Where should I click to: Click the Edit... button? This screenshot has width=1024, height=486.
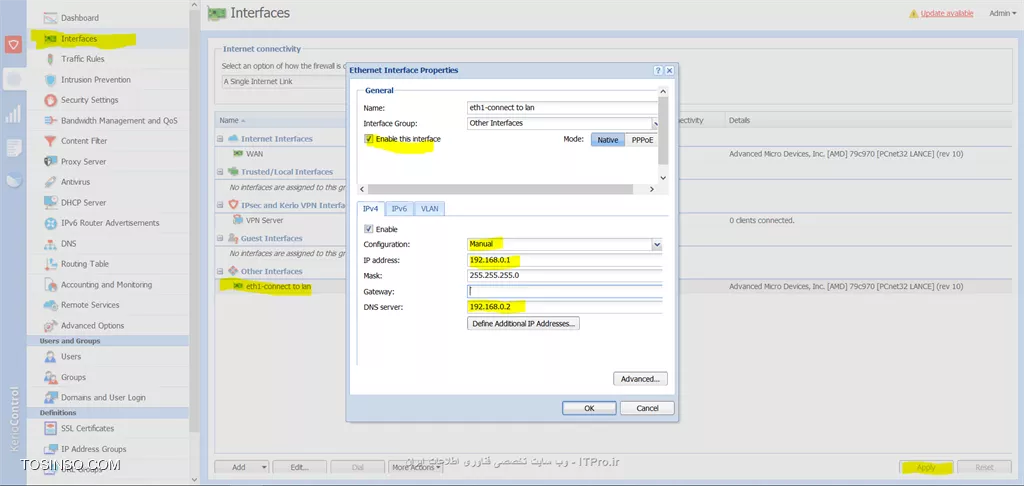point(300,467)
